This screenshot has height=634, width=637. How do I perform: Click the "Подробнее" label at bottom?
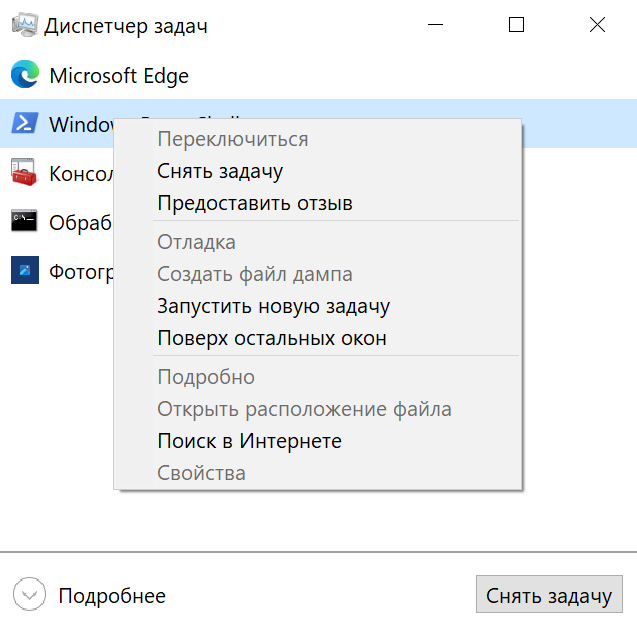point(112,596)
